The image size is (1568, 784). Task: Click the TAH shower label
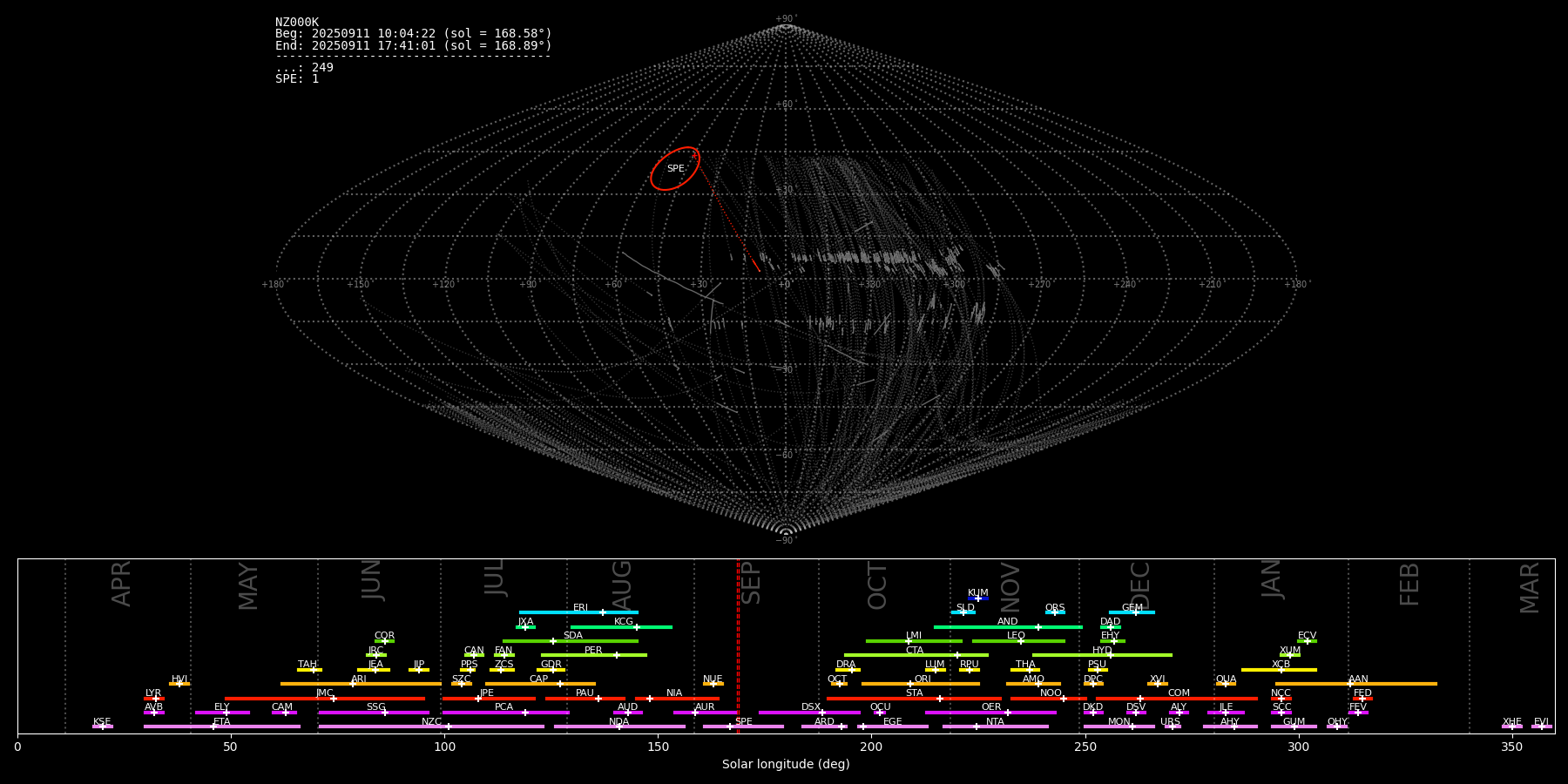click(308, 664)
